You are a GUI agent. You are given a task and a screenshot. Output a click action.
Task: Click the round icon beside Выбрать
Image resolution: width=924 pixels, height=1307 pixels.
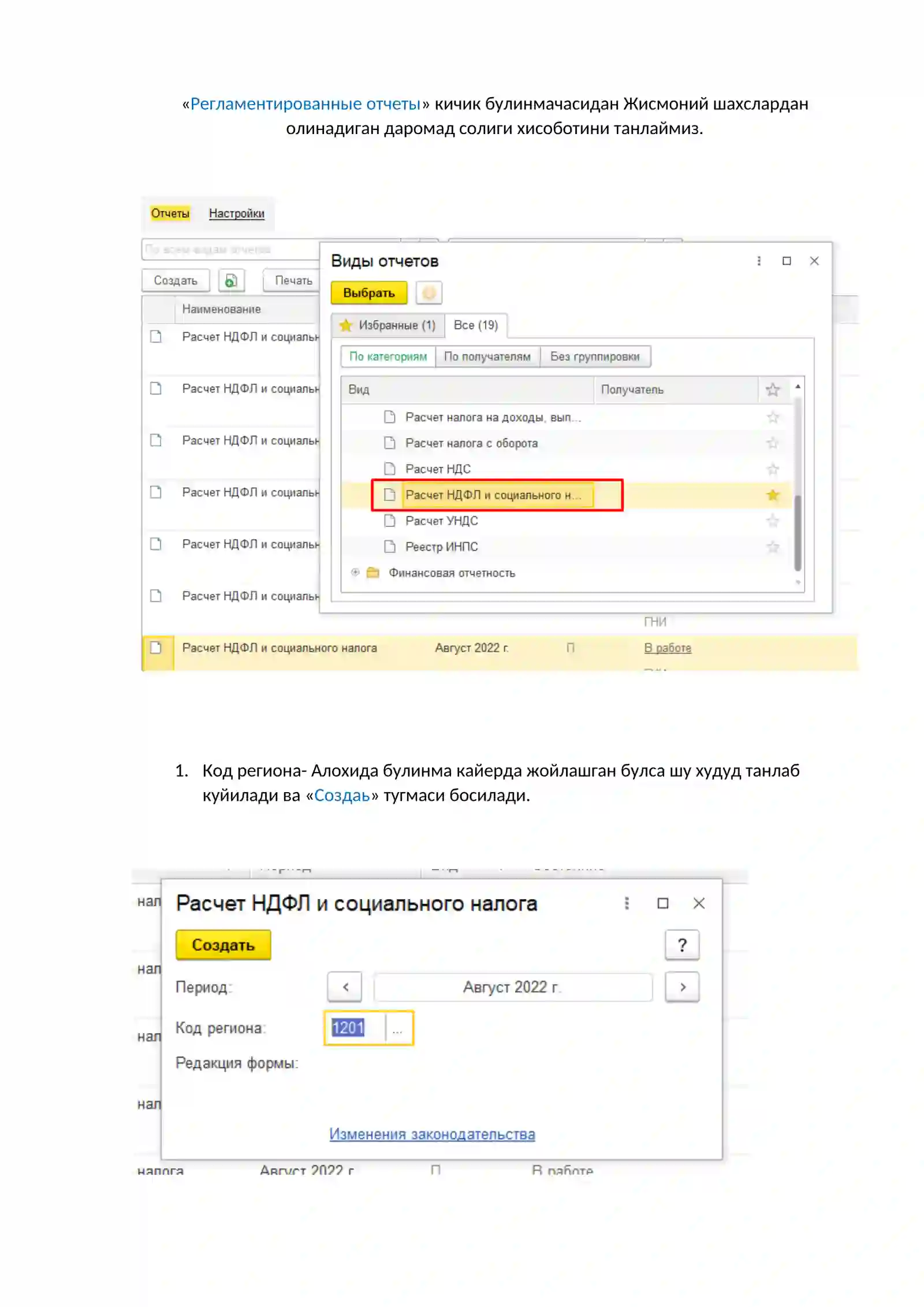coord(429,293)
